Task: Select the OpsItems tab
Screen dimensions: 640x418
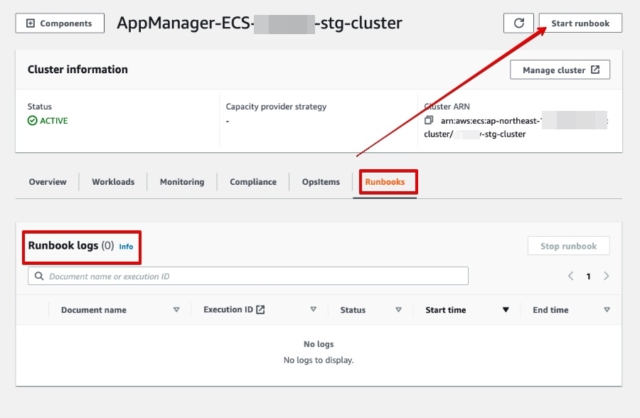Action: pos(321,182)
